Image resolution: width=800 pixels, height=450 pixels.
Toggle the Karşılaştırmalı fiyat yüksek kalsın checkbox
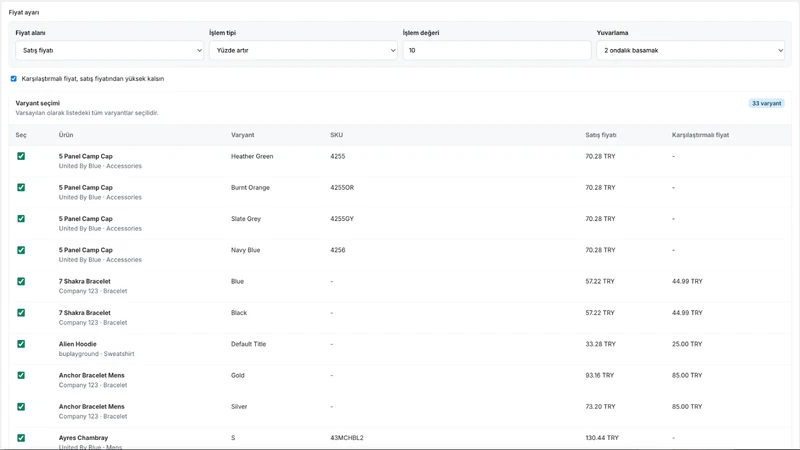click(x=14, y=79)
